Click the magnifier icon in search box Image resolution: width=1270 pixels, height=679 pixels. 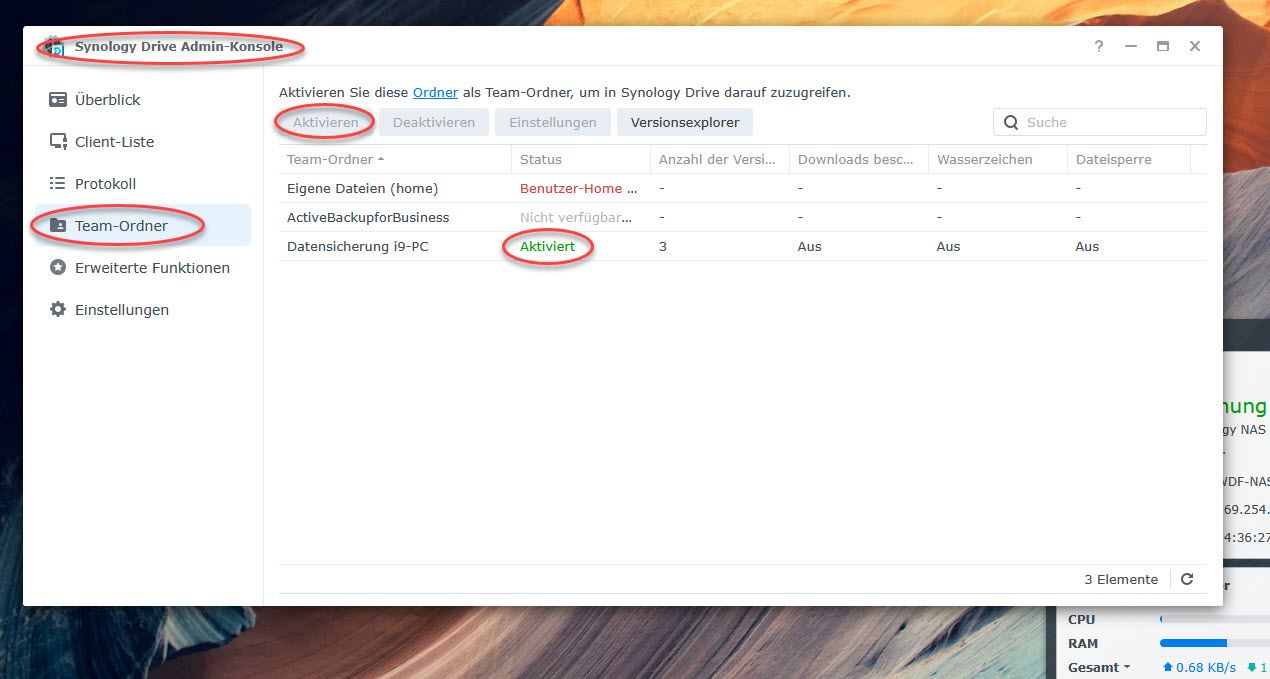(1011, 123)
